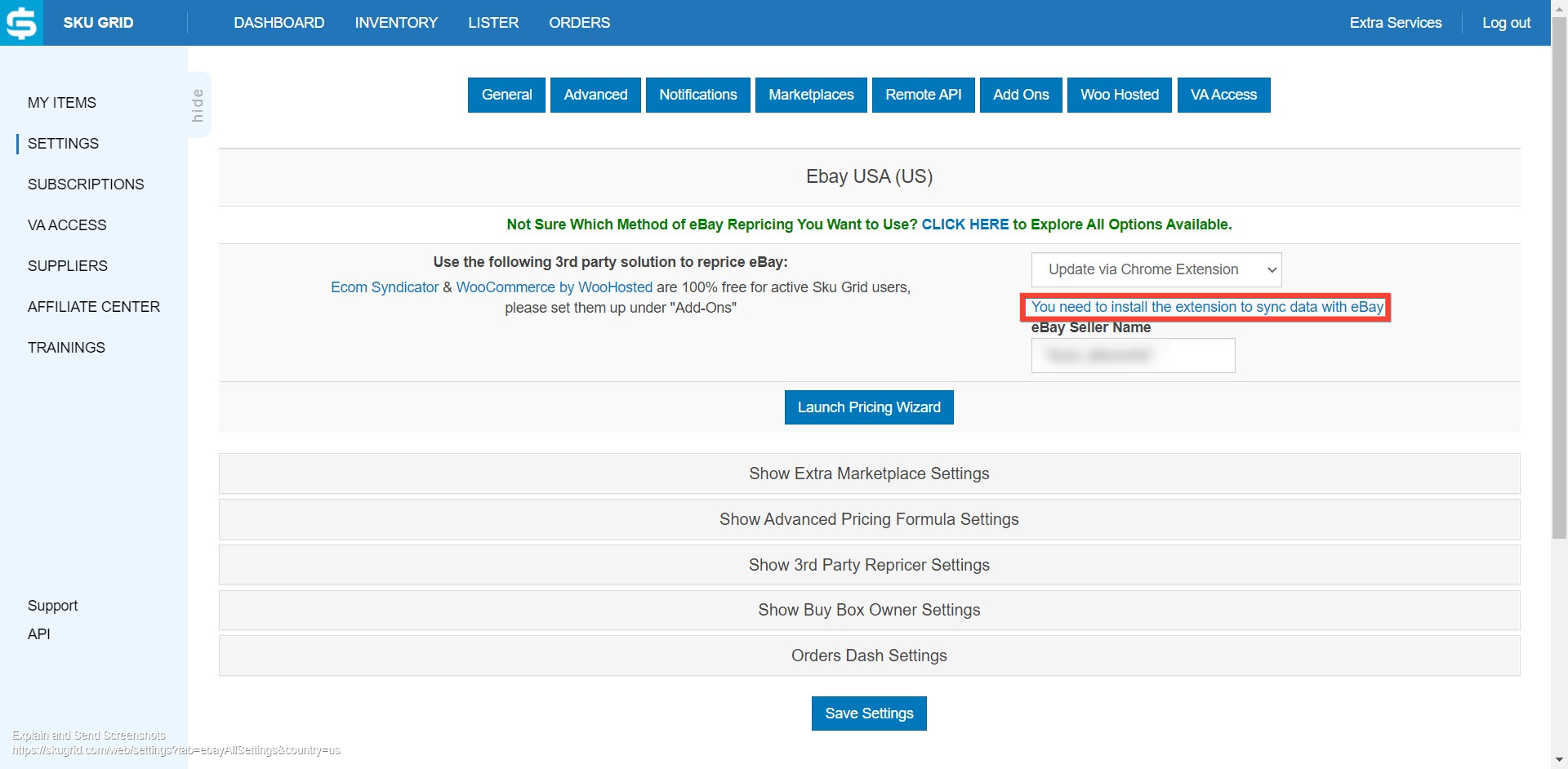Open the ORDERS menu
The image size is (1568, 769).
[x=579, y=23]
